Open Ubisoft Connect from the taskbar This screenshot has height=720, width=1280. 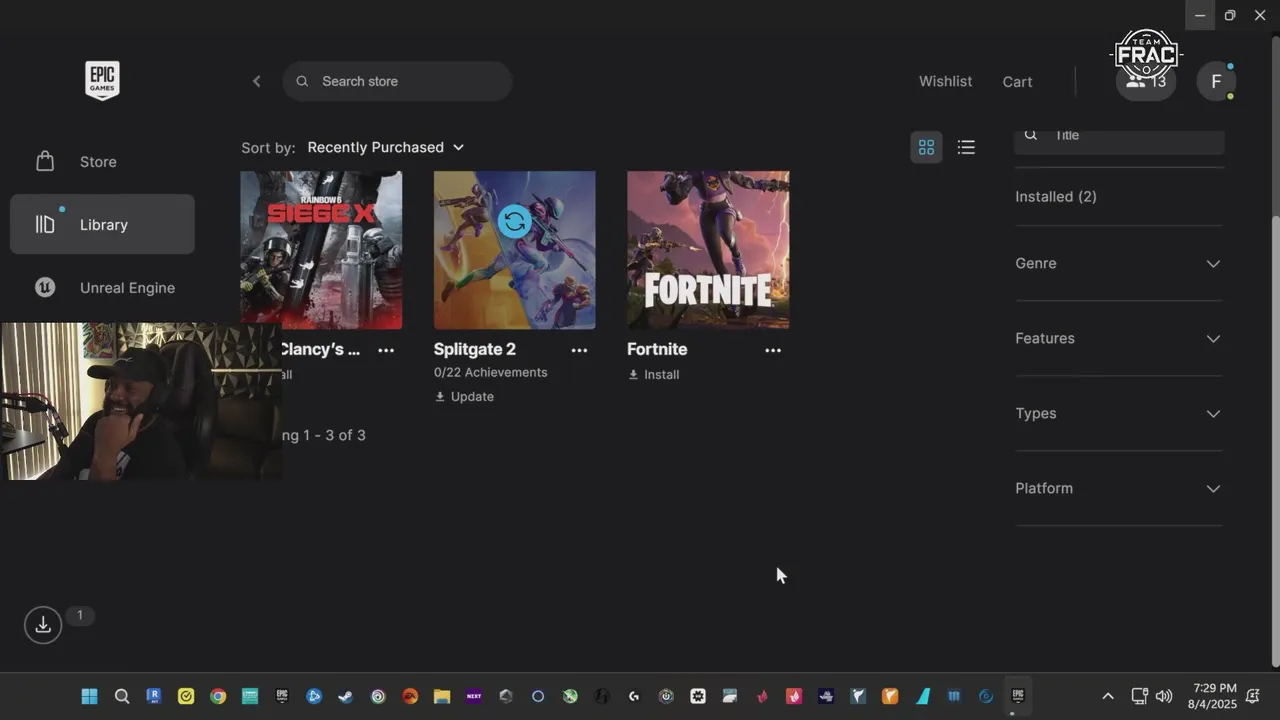click(378, 696)
